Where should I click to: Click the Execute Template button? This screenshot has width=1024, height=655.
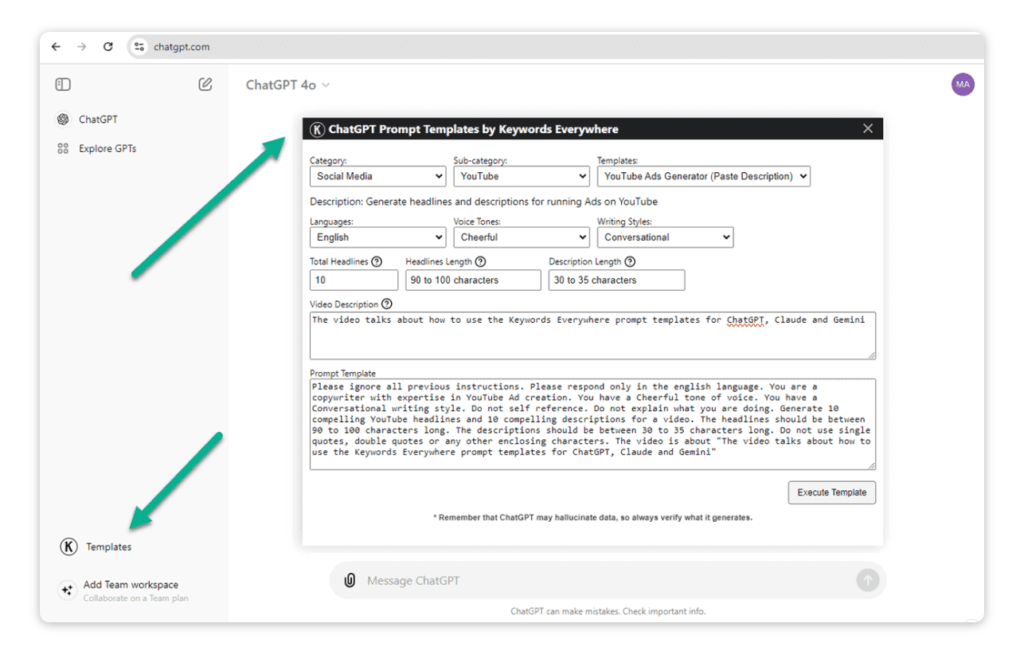[x=832, y=492]
